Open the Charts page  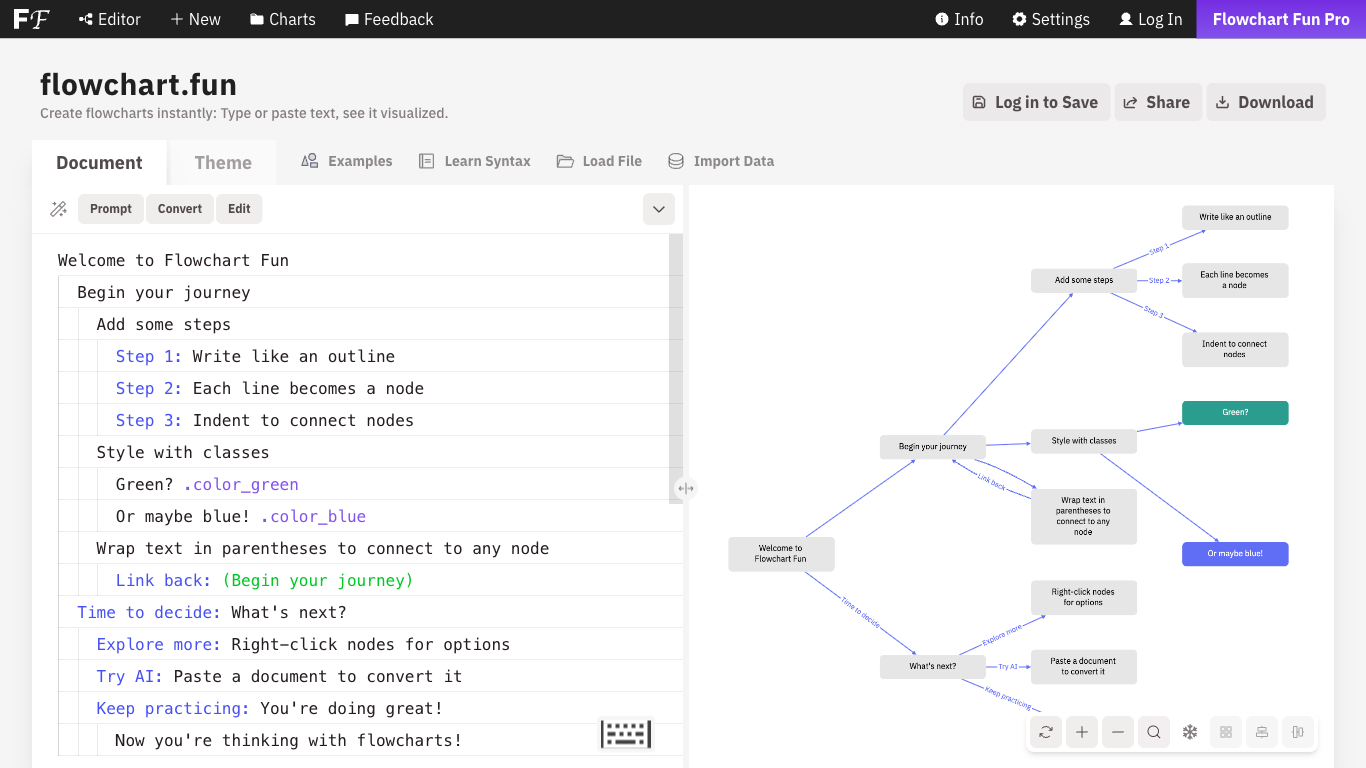pyautogui.click(x=282, y=19)
